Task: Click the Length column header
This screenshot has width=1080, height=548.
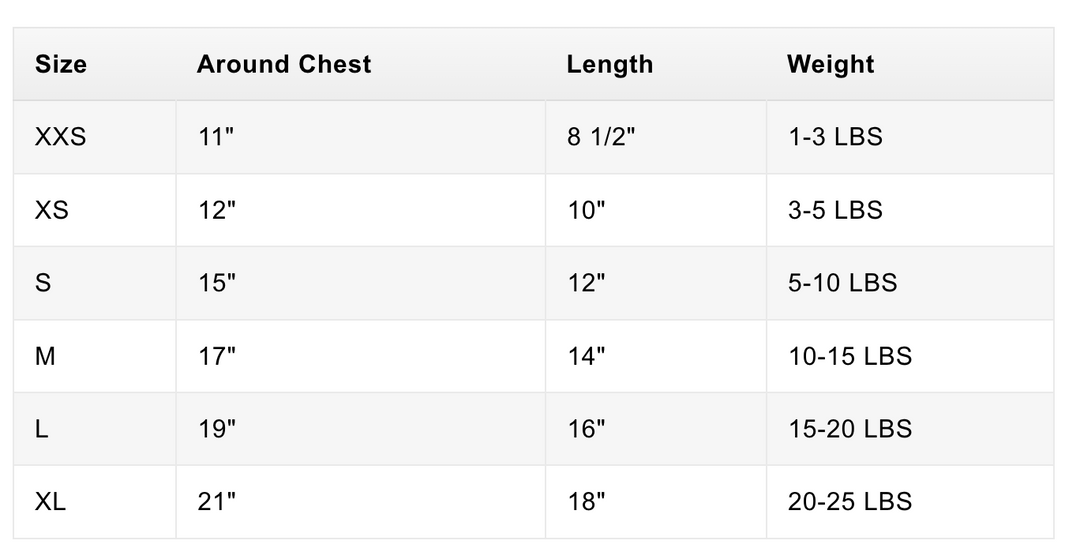Action: point(656,64)
